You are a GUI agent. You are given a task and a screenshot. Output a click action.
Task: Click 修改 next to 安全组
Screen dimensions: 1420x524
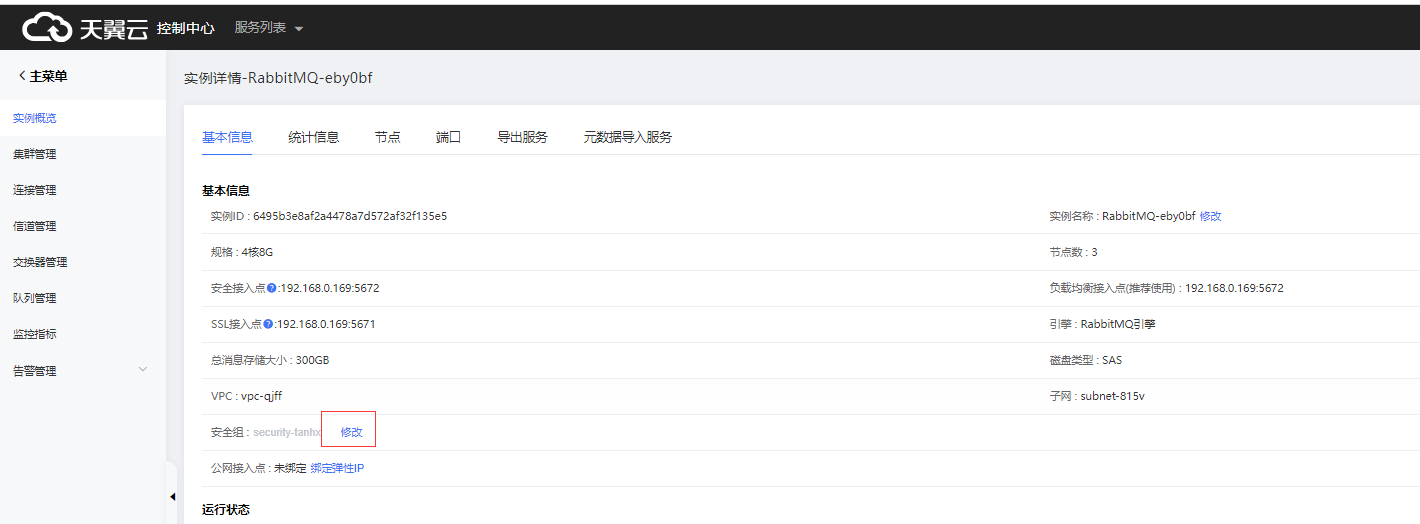tap(351, 432)
